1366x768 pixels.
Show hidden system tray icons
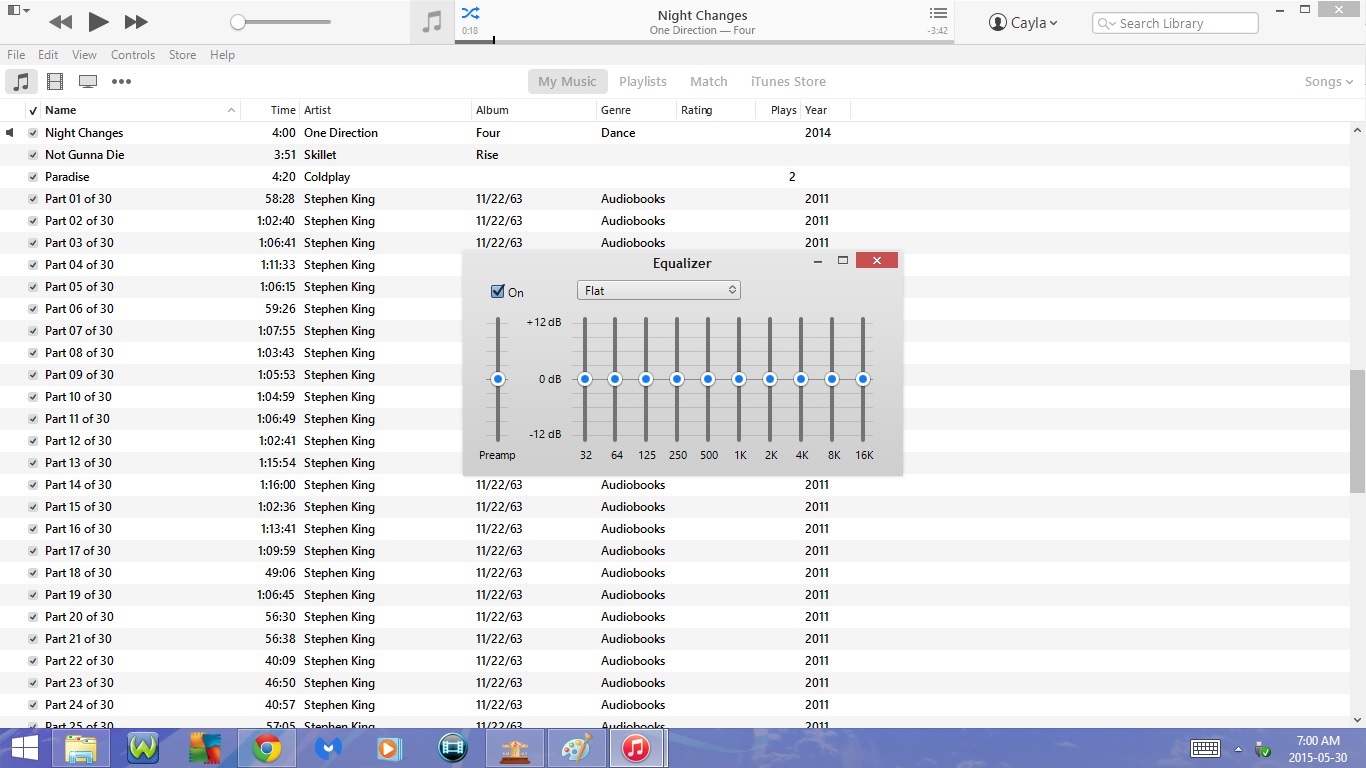click(1238, 749)
